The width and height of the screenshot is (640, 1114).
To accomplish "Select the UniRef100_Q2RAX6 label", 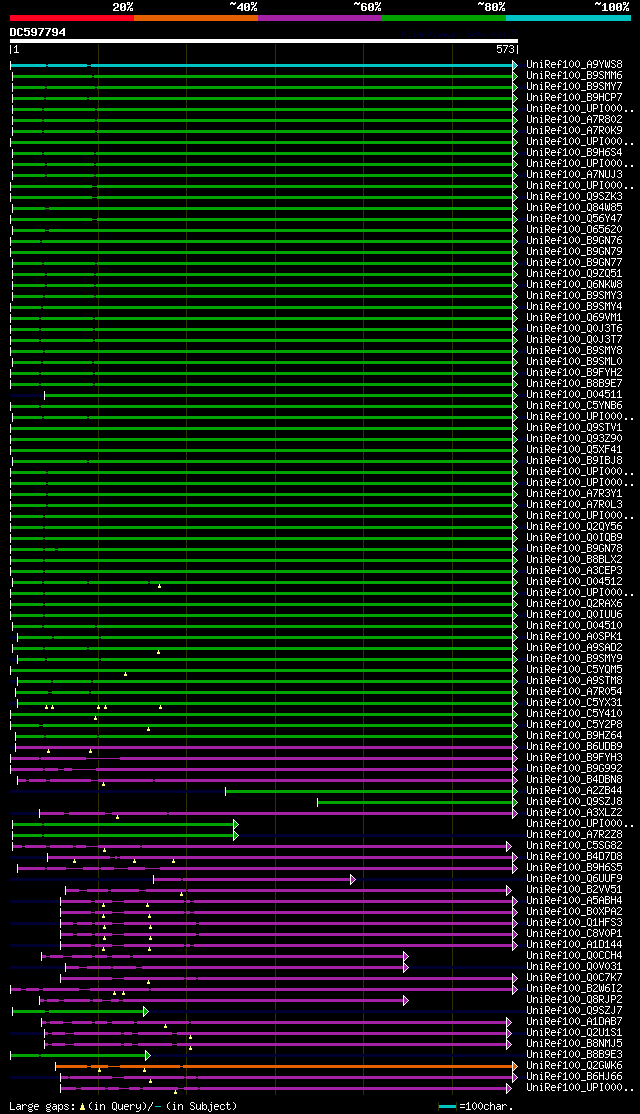I will coord(574,604).
